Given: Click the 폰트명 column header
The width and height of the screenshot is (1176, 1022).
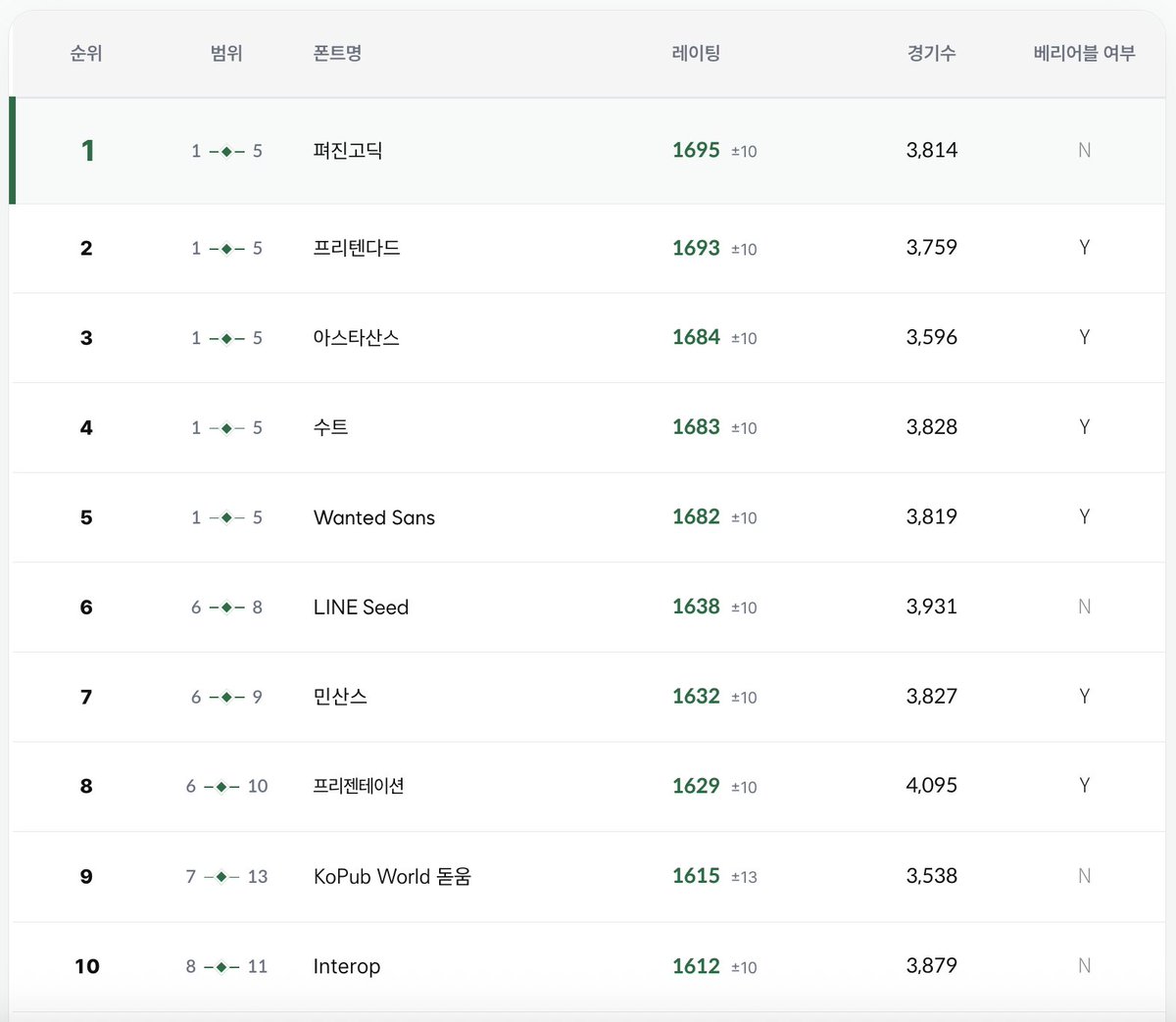Looking at the screenshot, I should point(337,53).
